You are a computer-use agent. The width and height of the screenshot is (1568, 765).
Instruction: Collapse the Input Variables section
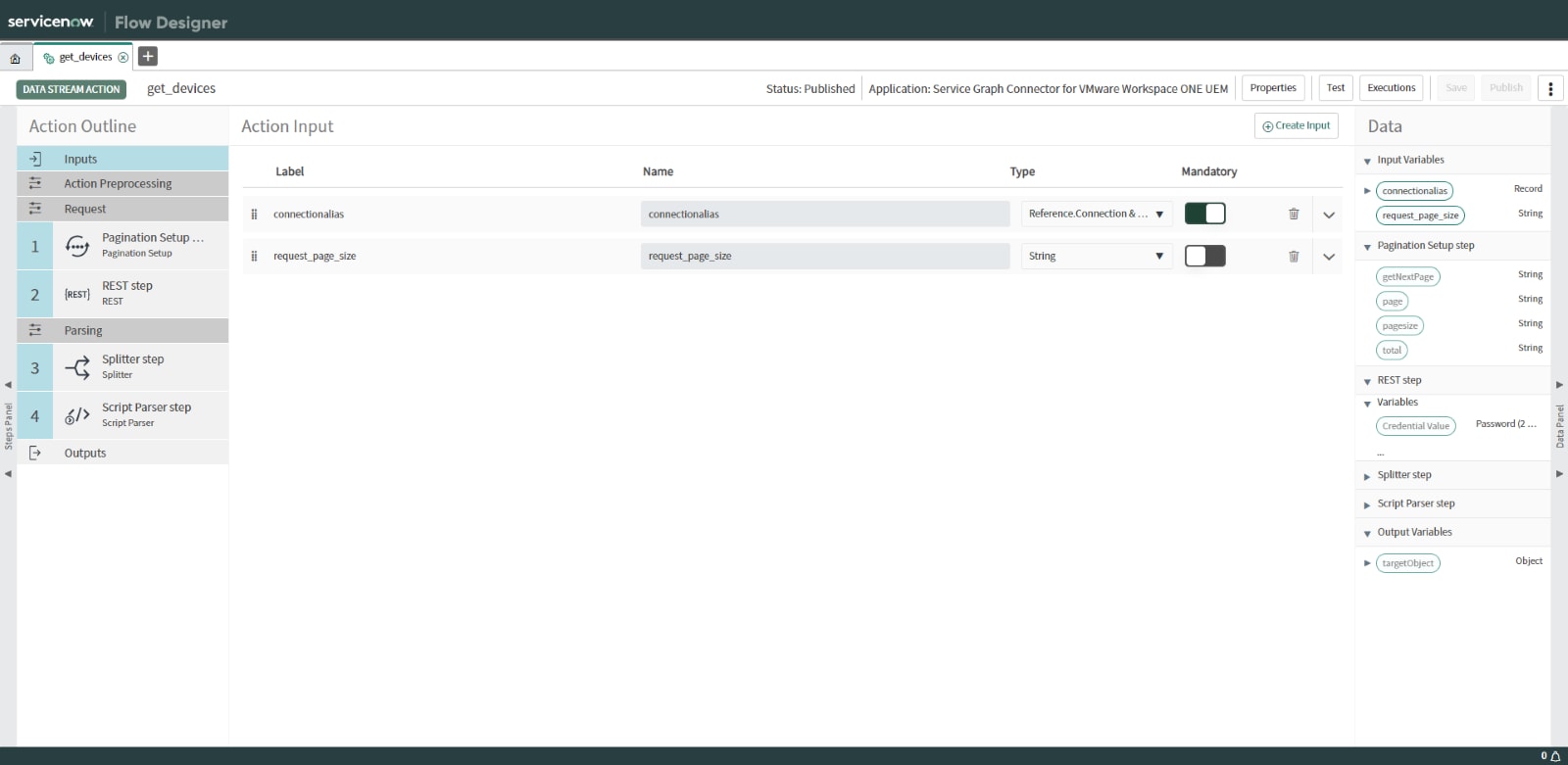tap(1367, 162)
